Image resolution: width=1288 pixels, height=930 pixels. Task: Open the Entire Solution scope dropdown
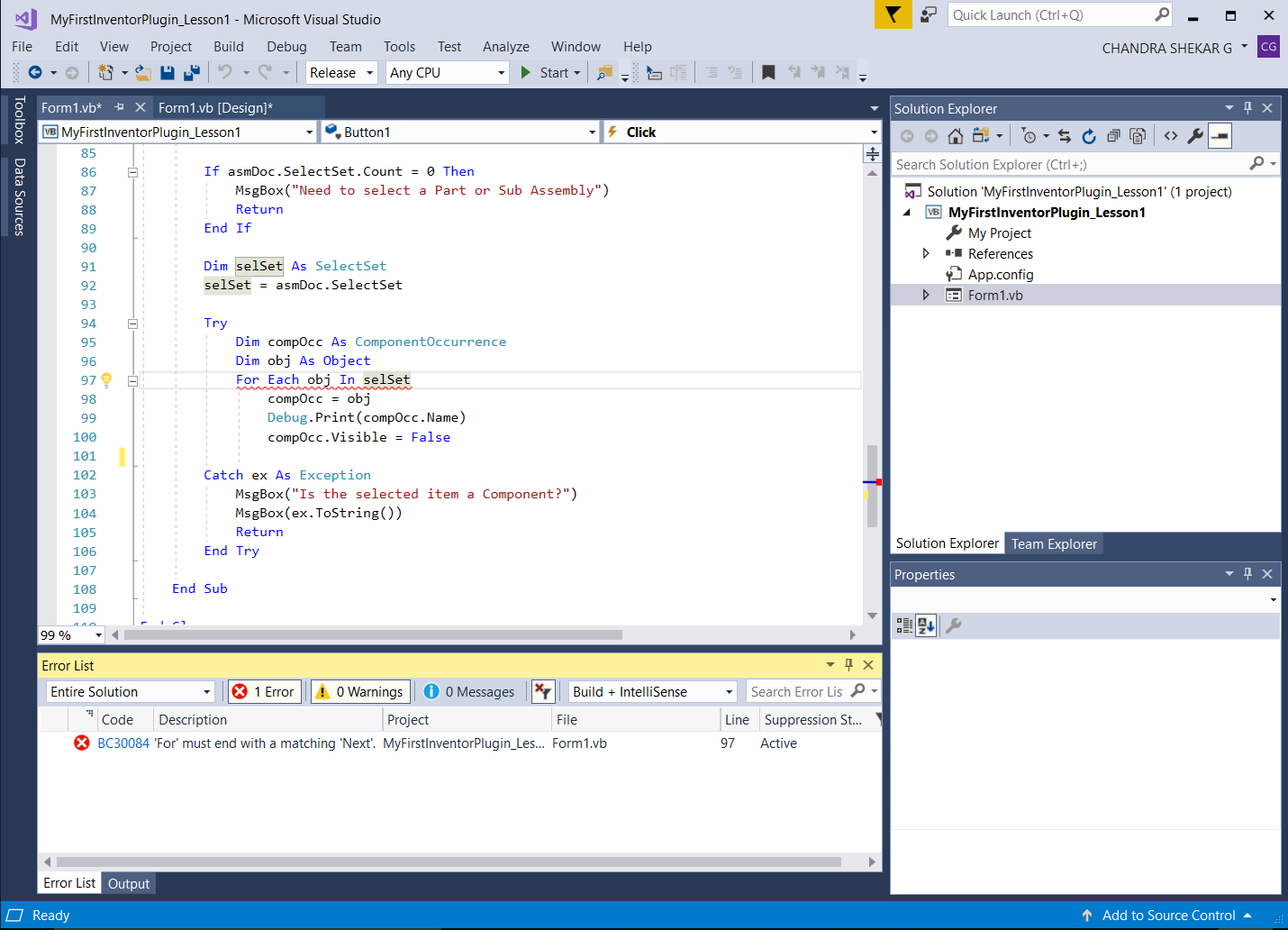click(x=131, y=692)
